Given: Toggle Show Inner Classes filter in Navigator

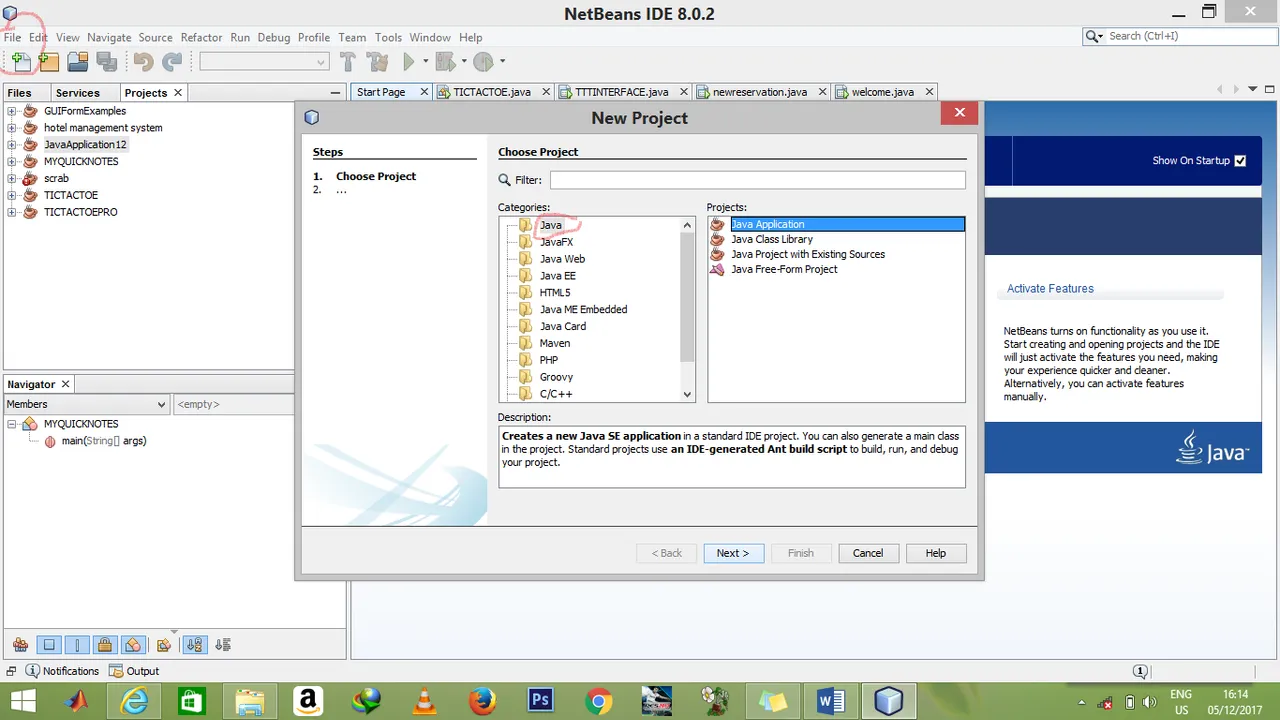Looking at the screenshot, I should [134, 645].
